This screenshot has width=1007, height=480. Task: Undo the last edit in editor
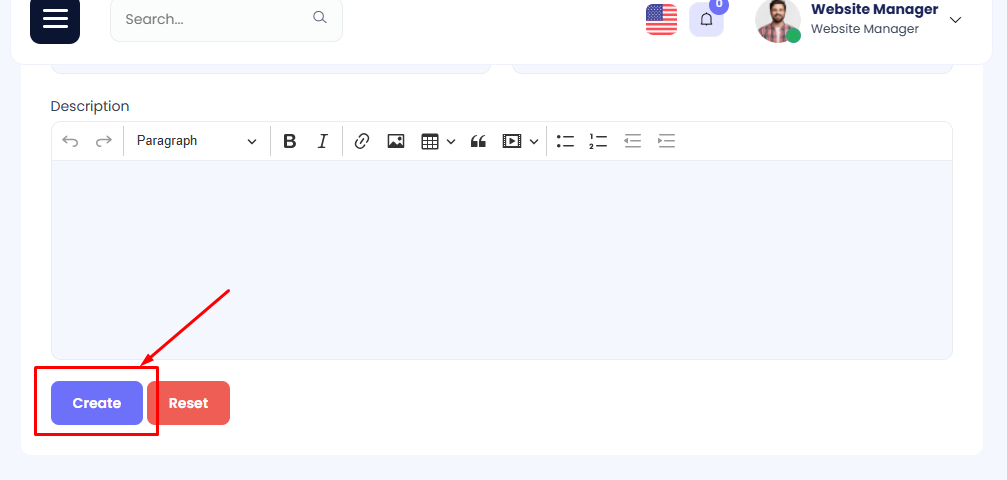click(70, 141)
